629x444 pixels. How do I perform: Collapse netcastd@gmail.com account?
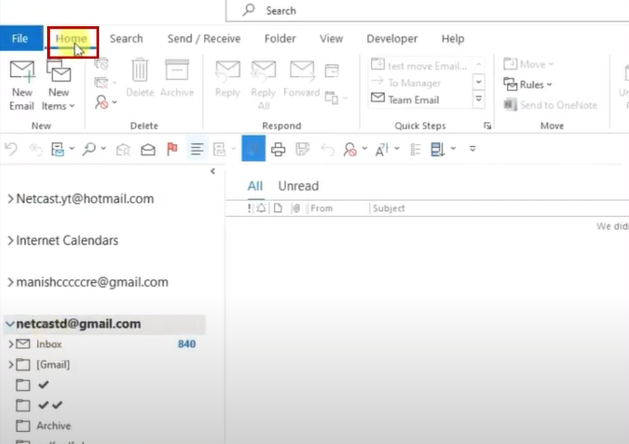click(x=10, y=324)
